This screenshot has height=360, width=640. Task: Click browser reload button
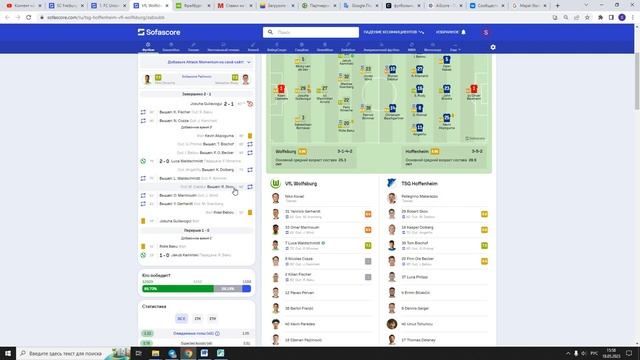[x=29, y=18]
